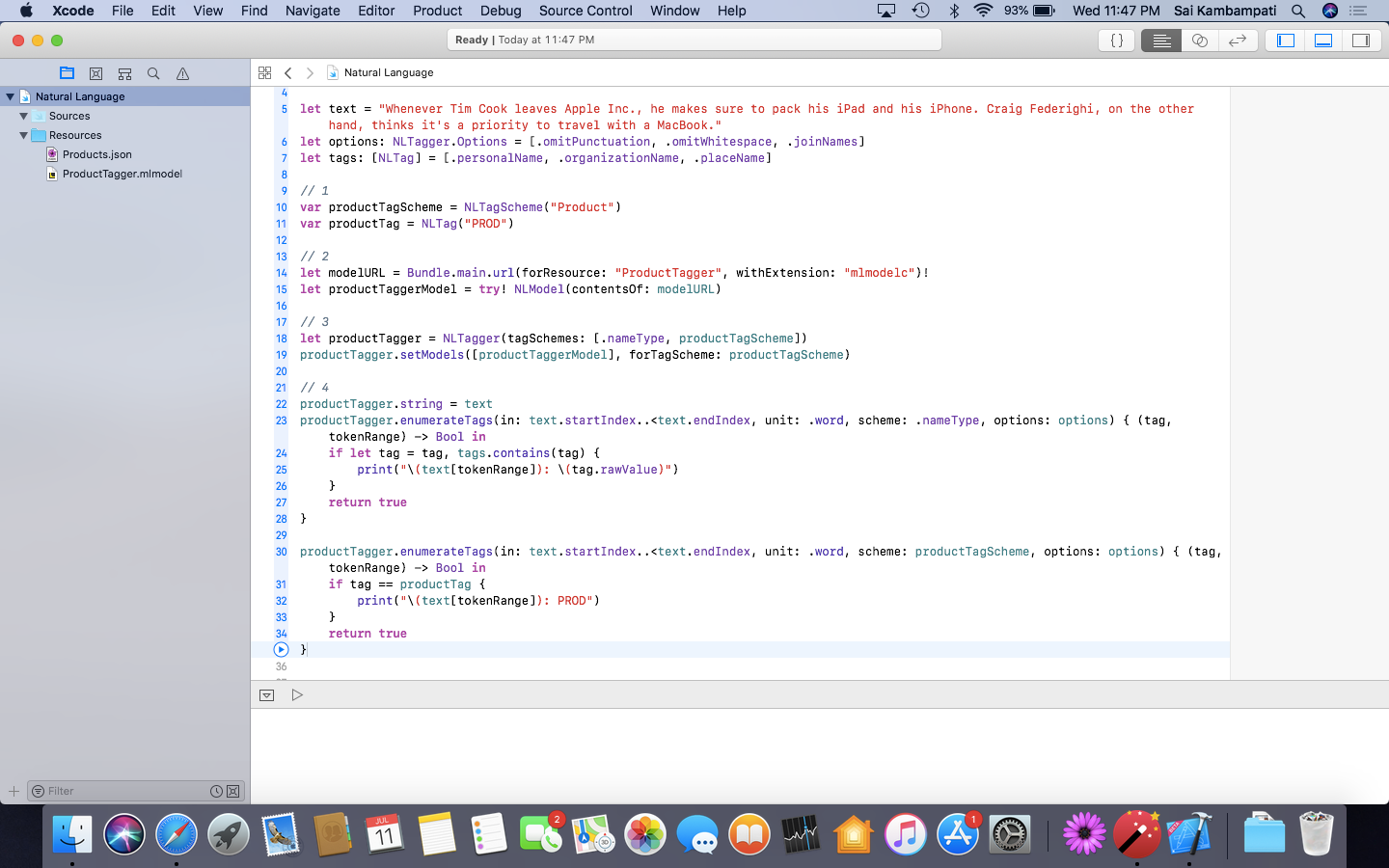Switch to the version editor
1389x868 pixels.
click(1238, 41)
